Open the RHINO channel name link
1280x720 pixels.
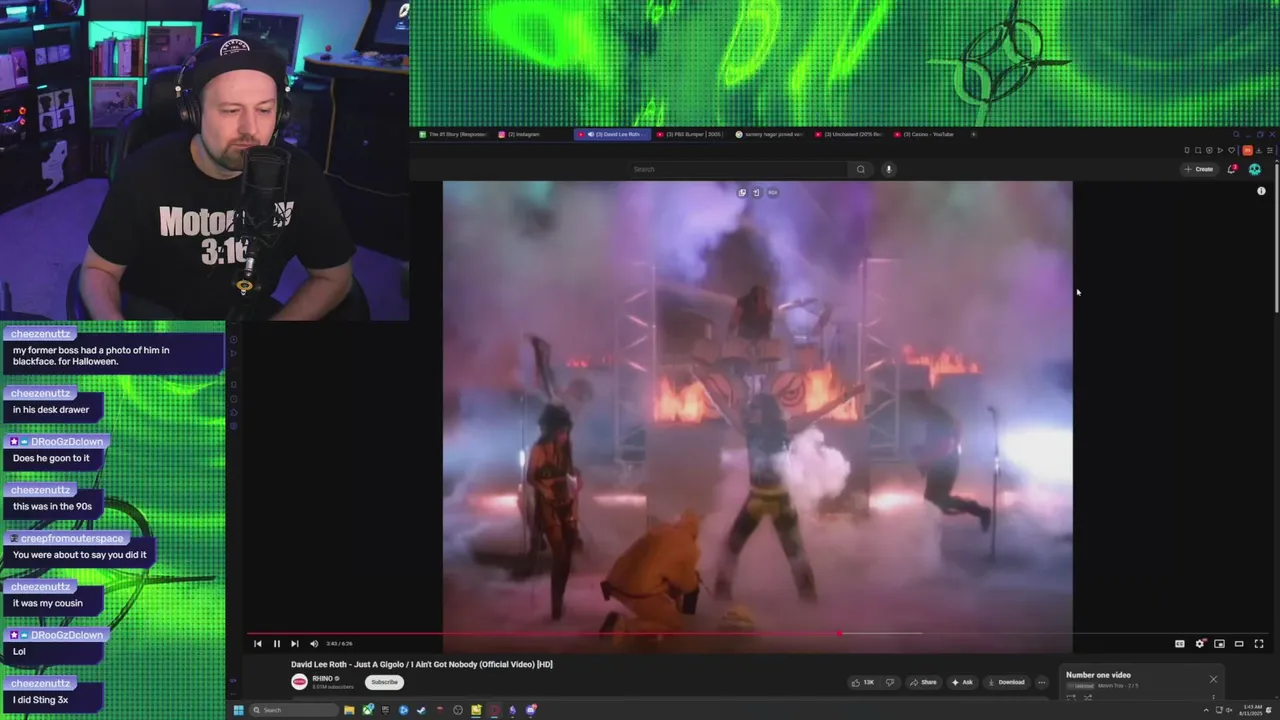pos(323,678)
